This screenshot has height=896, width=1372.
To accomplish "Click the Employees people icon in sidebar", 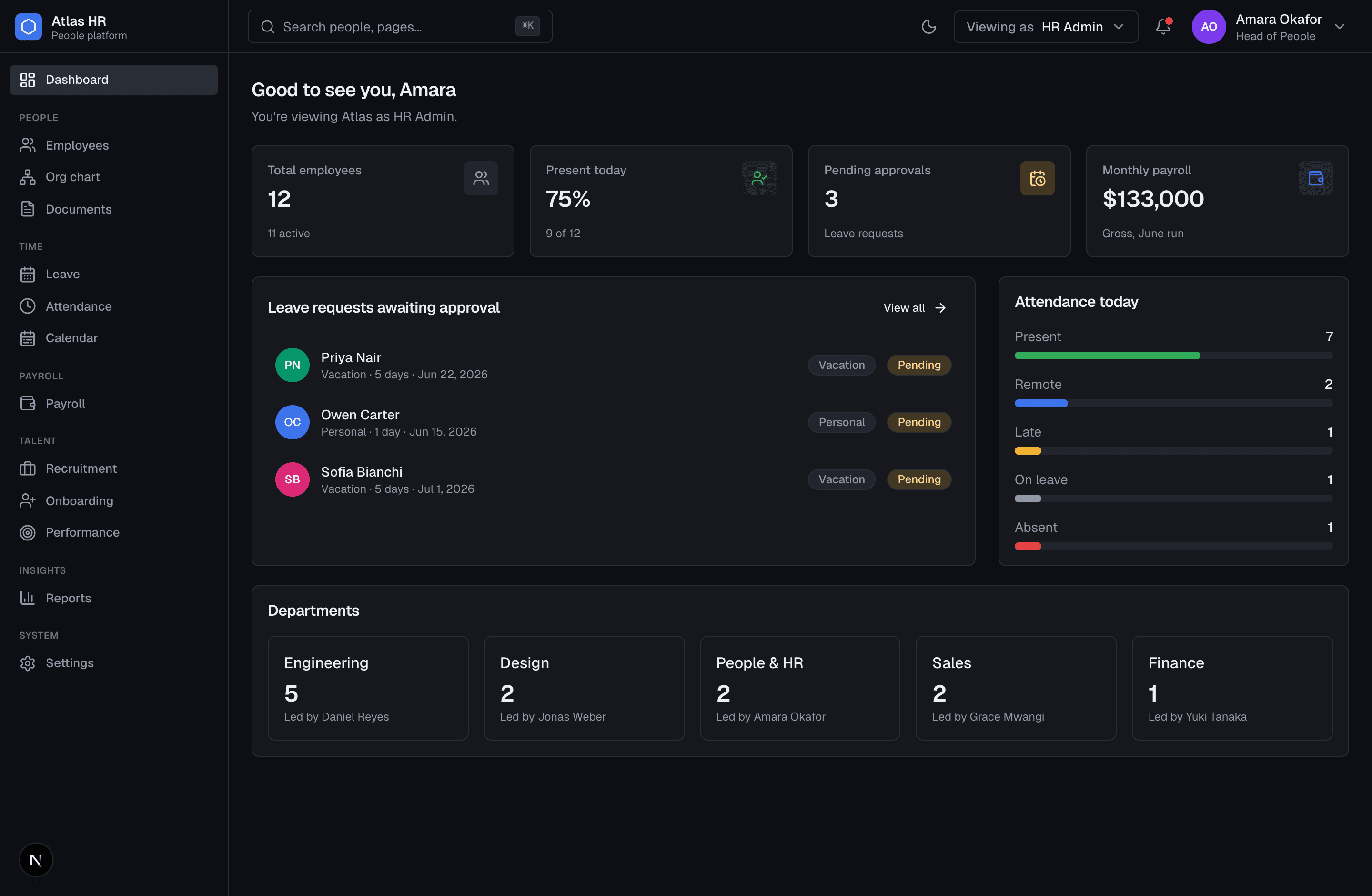I will tap(28, 145).
